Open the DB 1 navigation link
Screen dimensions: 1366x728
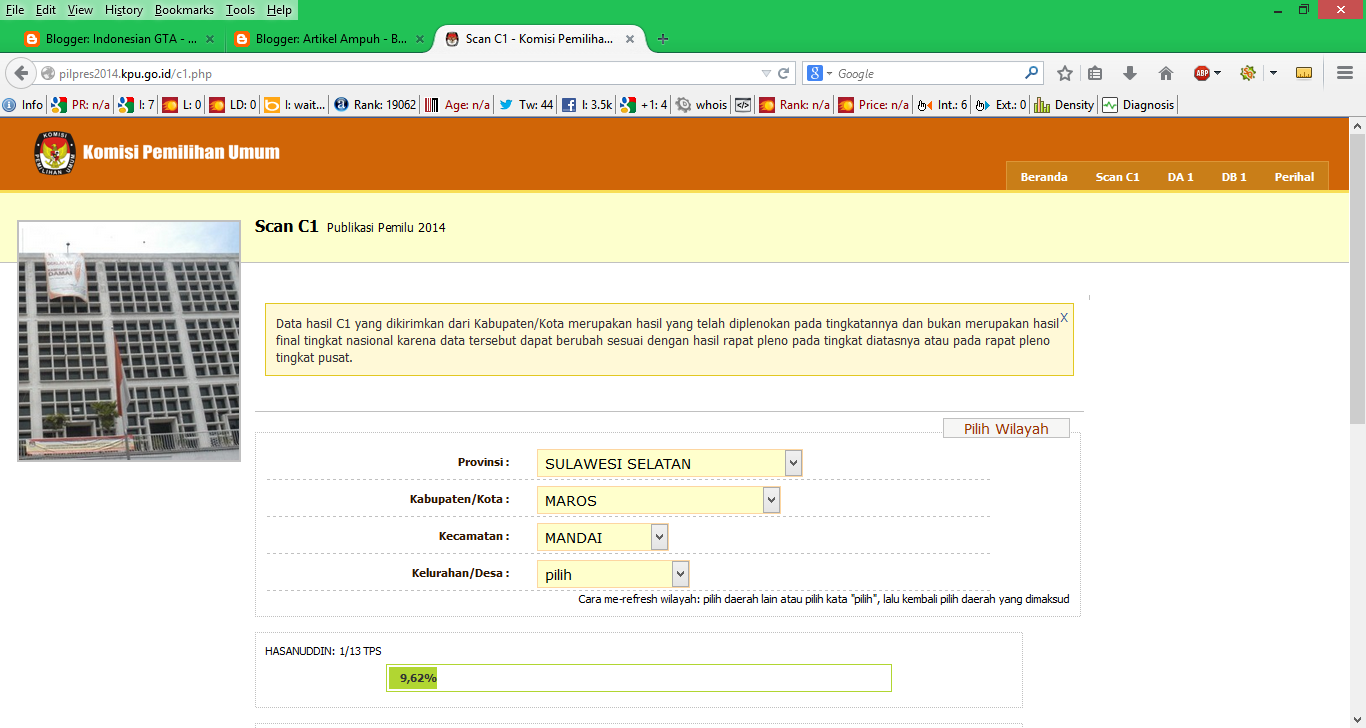pos(1234,177)
